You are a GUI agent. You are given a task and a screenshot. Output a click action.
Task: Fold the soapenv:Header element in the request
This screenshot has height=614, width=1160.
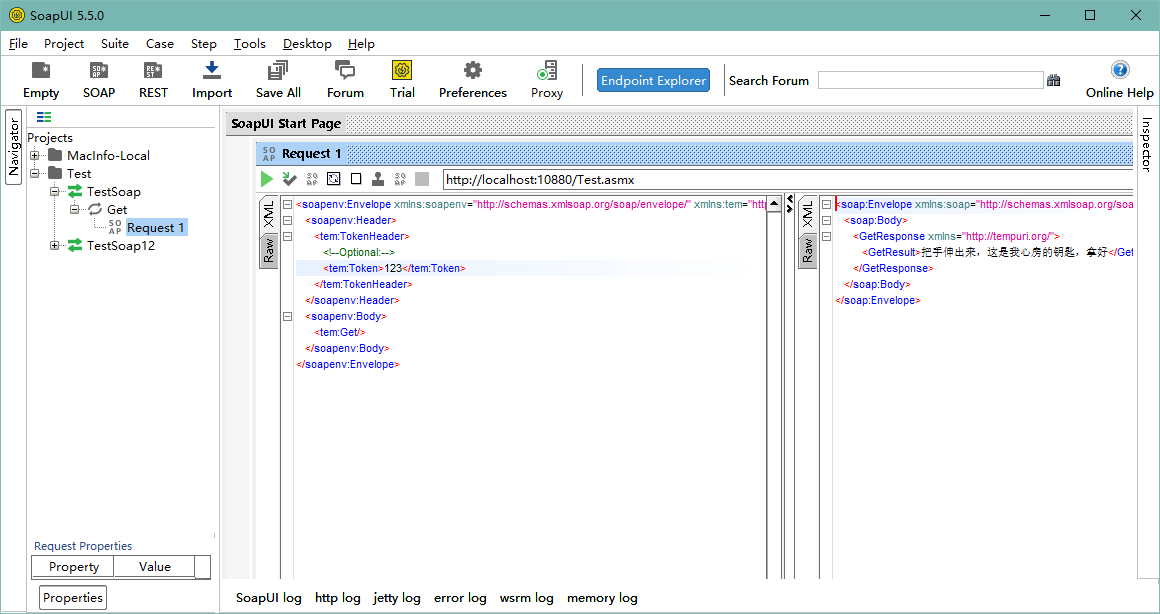pos(287,220)
